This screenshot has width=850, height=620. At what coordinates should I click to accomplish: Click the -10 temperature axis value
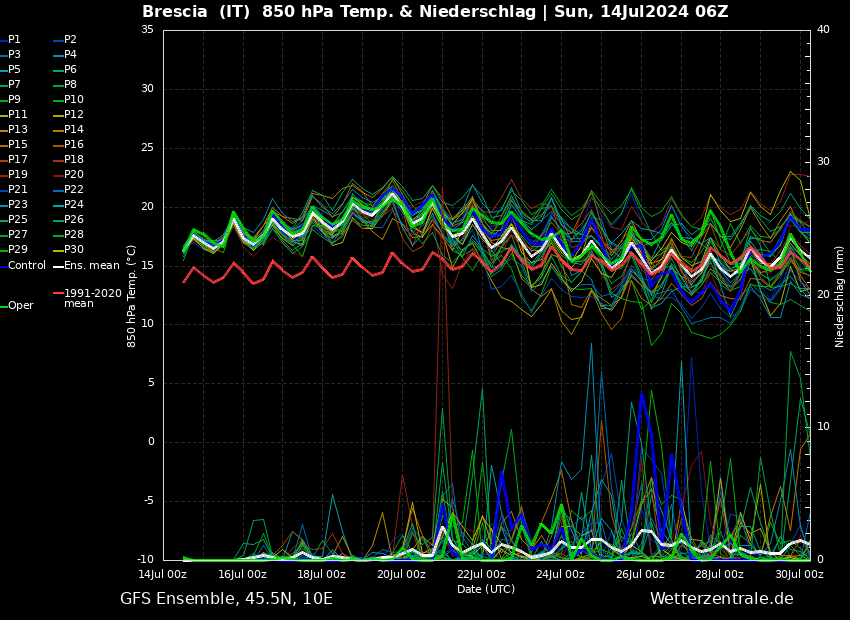[x=146, y=559]
